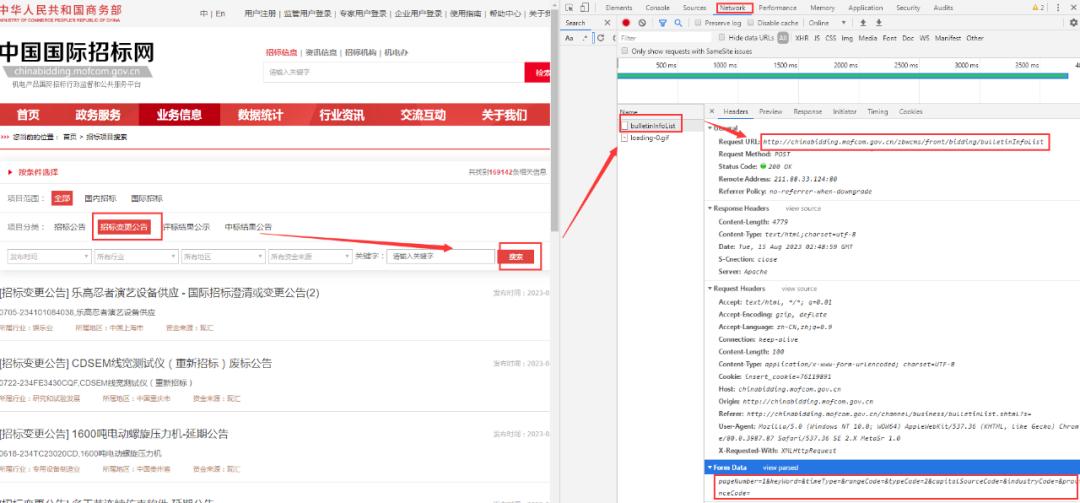
Task: Filter requests by Media type
Action: point(868,38)
